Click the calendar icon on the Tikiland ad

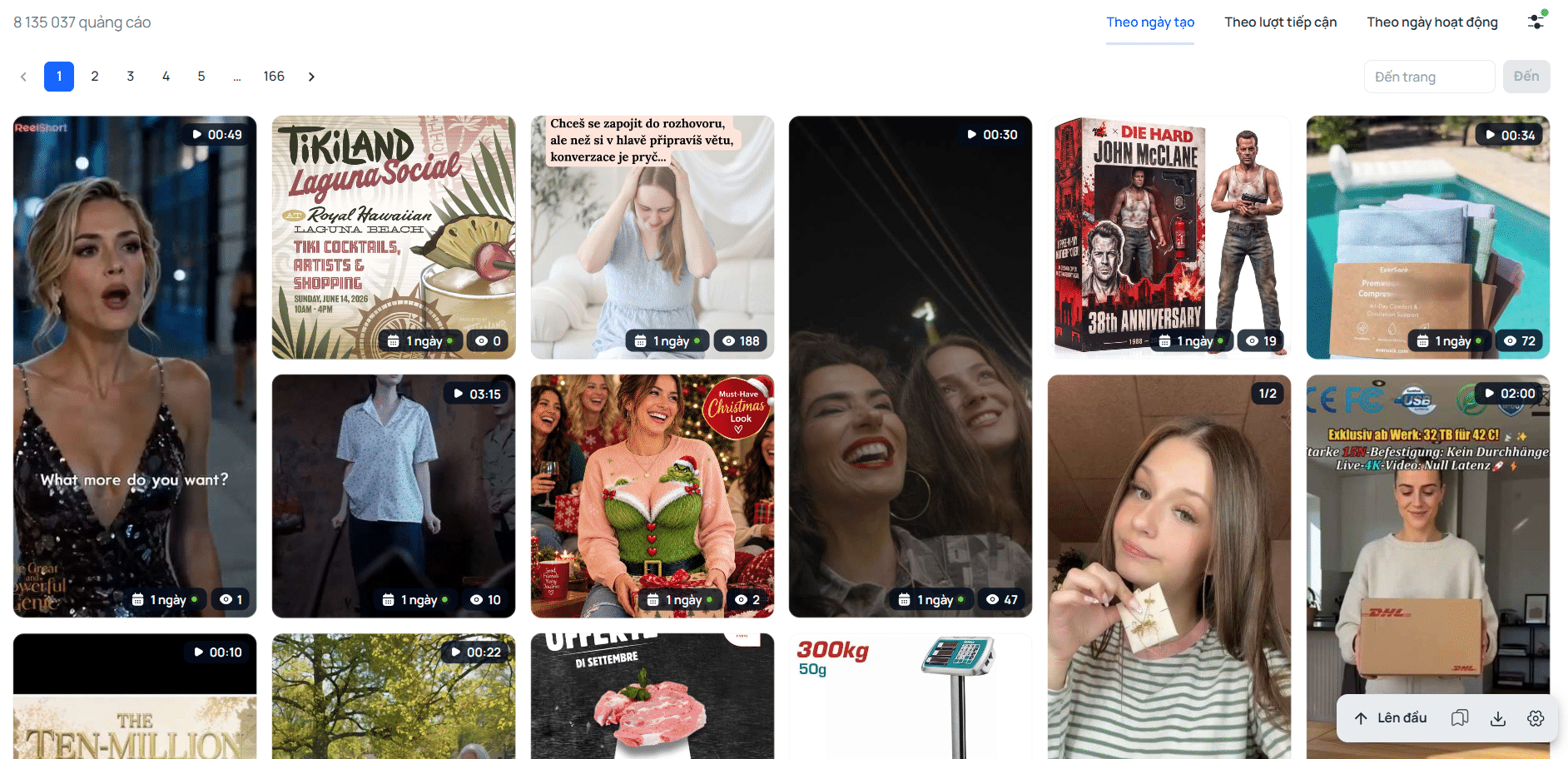click(x=394, y=341)
